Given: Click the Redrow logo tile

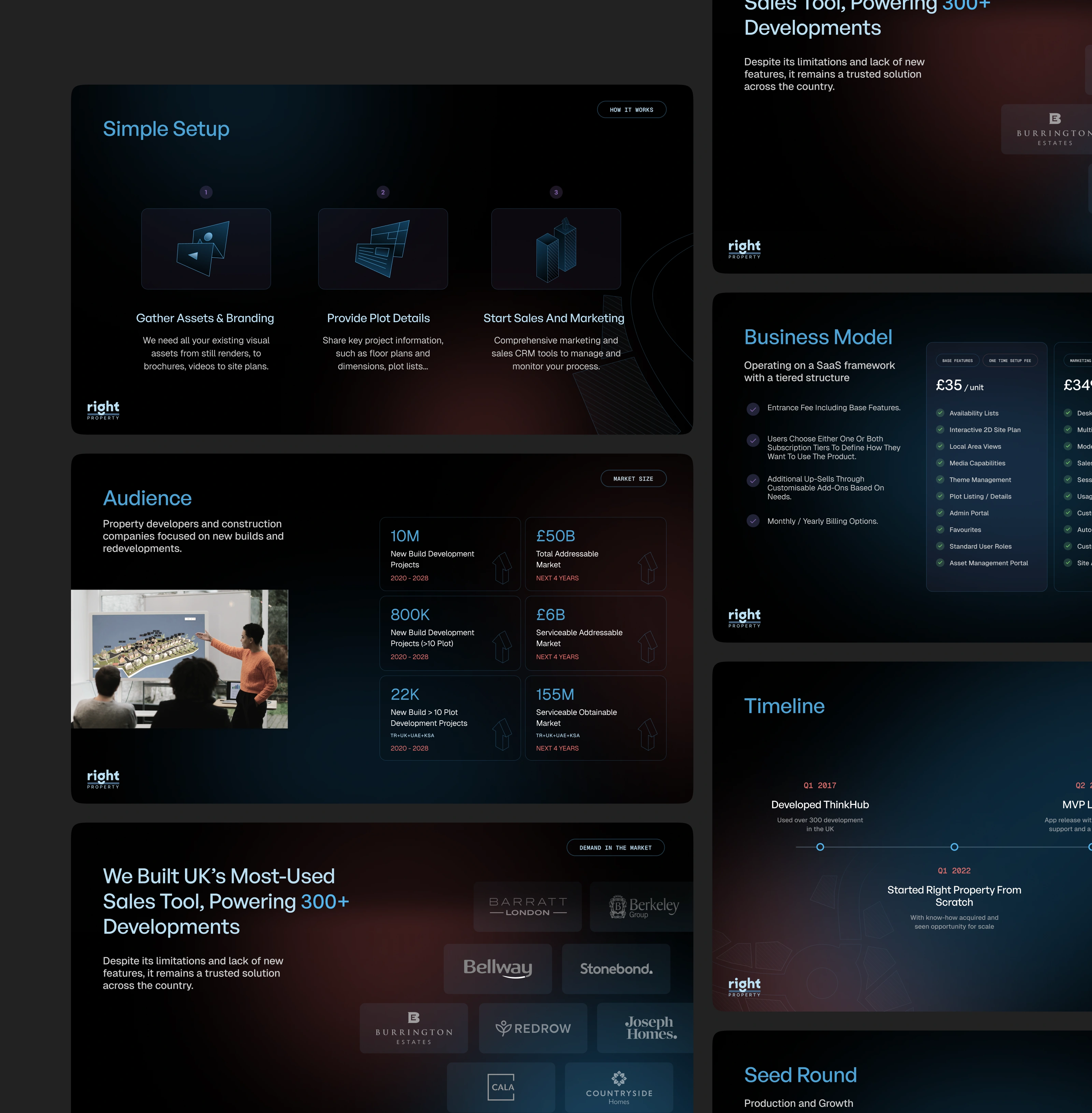Looking at the screenshot, I should pos(533,1028).
